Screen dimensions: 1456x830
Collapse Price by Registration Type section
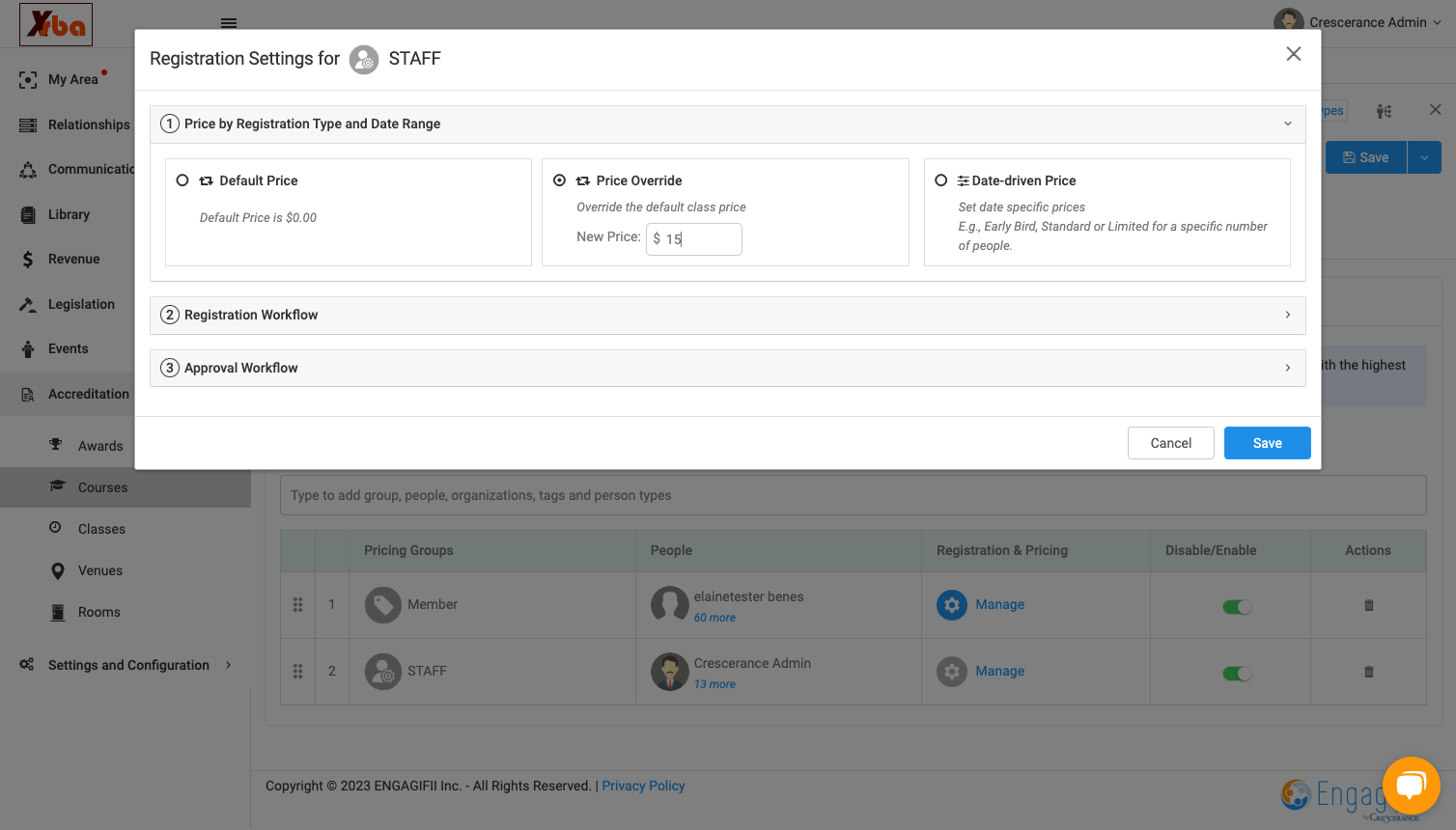pyautogui.click(x=728, y=124)
